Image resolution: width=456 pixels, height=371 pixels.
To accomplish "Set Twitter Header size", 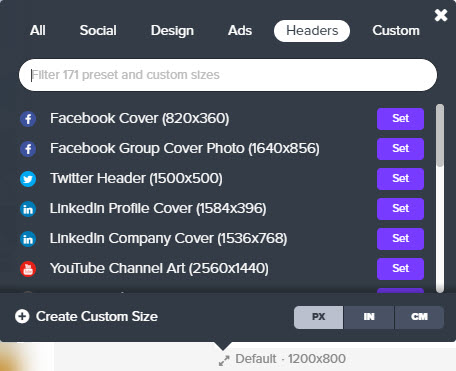I will [400, 179].
